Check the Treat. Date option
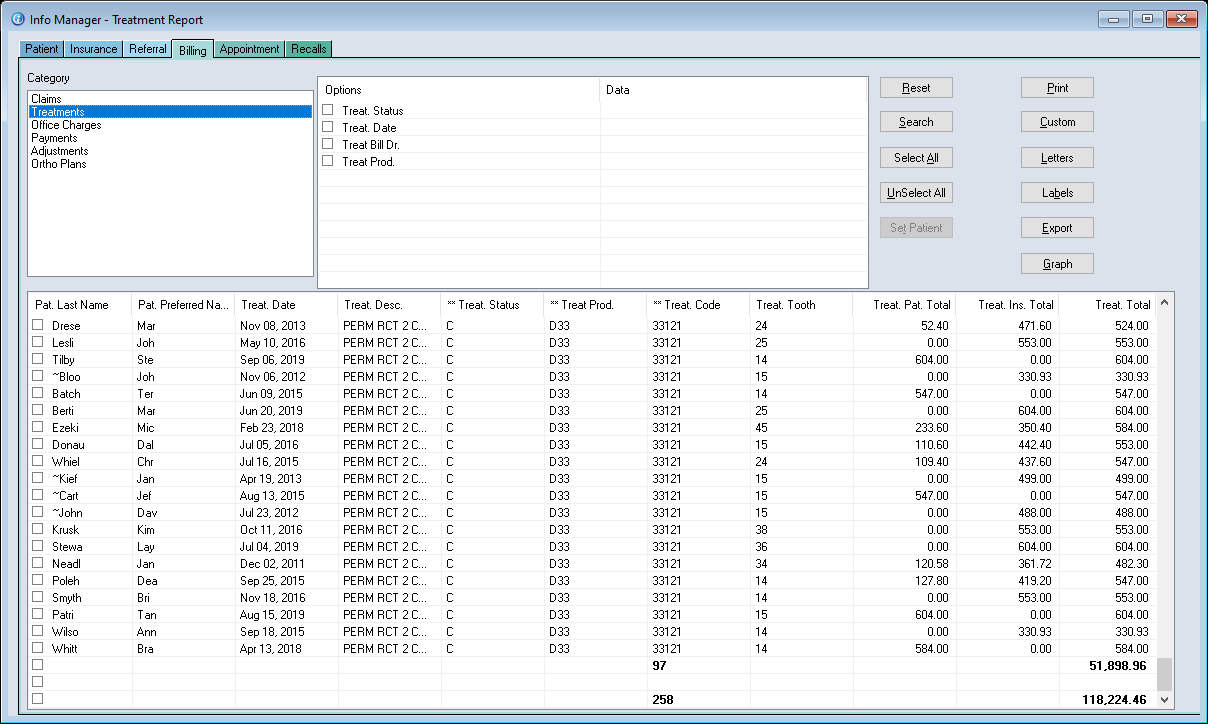This screenshot has width=1208, height=724. click(328, 127)
